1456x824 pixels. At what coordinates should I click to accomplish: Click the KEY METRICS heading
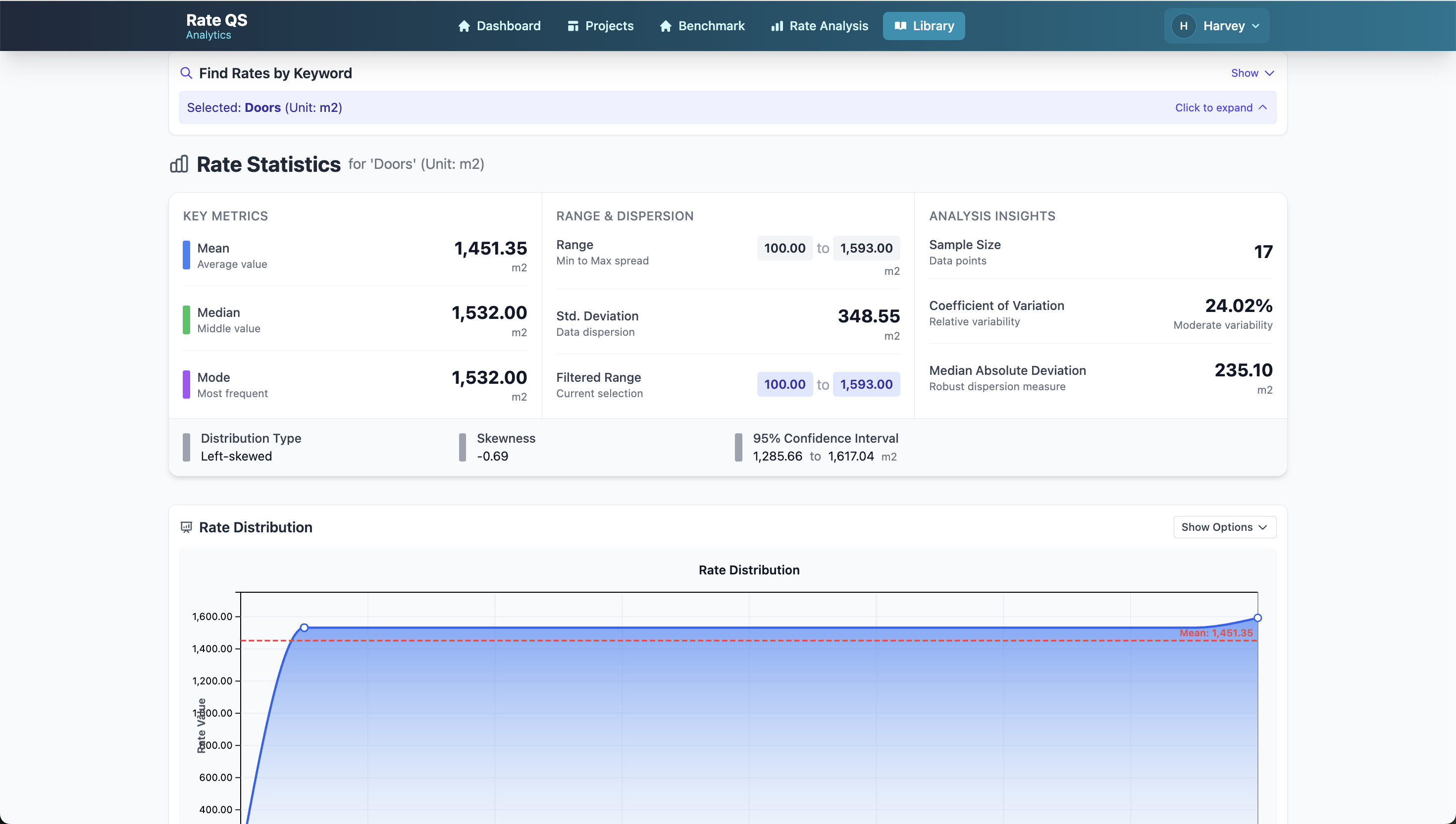click(x=225, y=215)
